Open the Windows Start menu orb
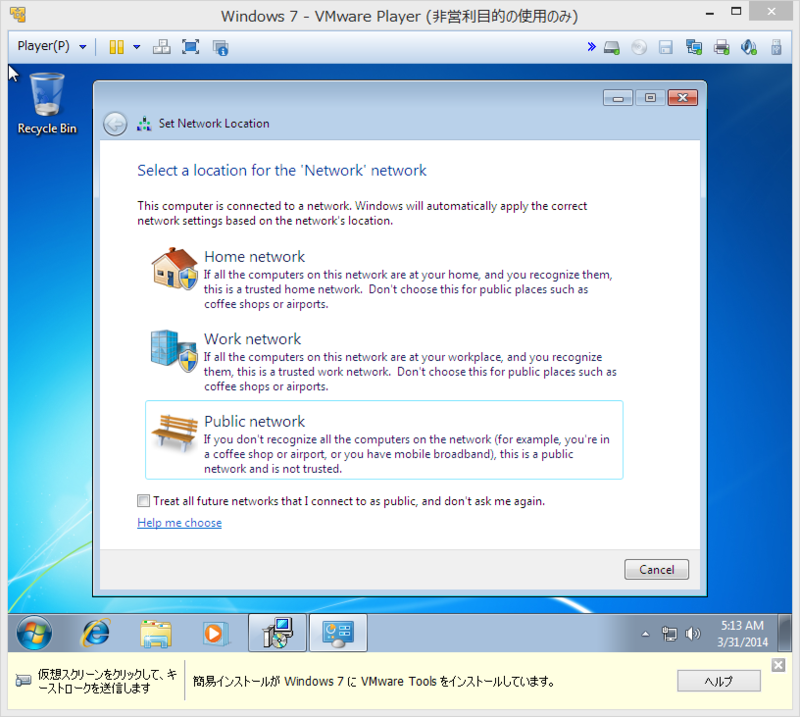 pyautogui.click(x=34, y=633)
